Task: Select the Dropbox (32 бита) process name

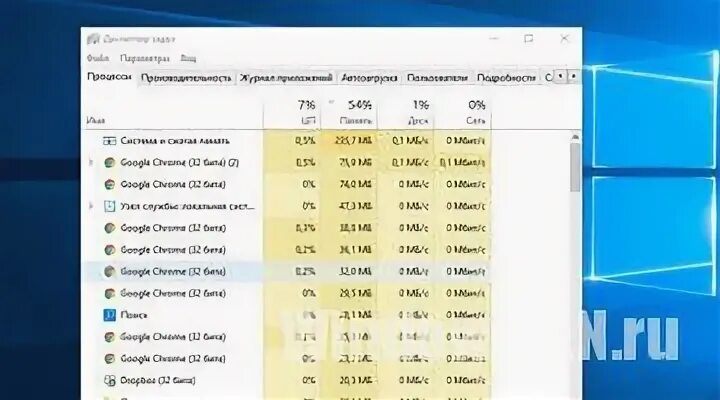Action: point(158,381)
